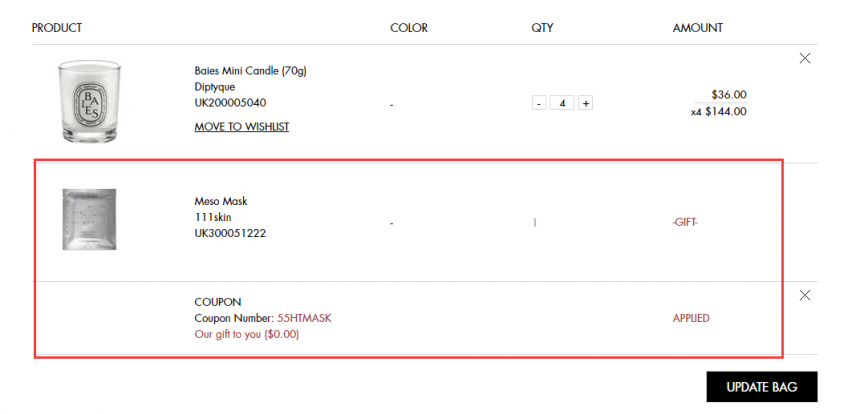Increase candle quantity with plus button
Image resolution: width=860 pixels, height=414 pixels.
tap(585, 103)
